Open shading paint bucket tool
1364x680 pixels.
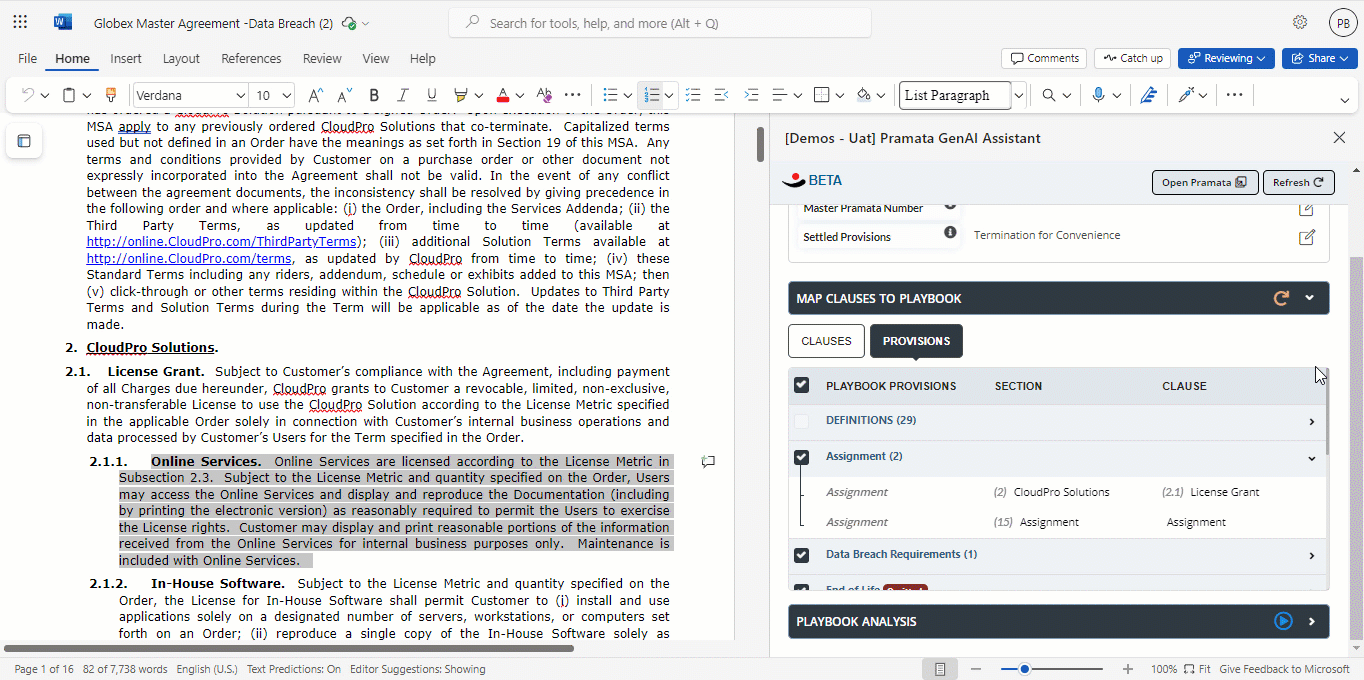[864, 95]
